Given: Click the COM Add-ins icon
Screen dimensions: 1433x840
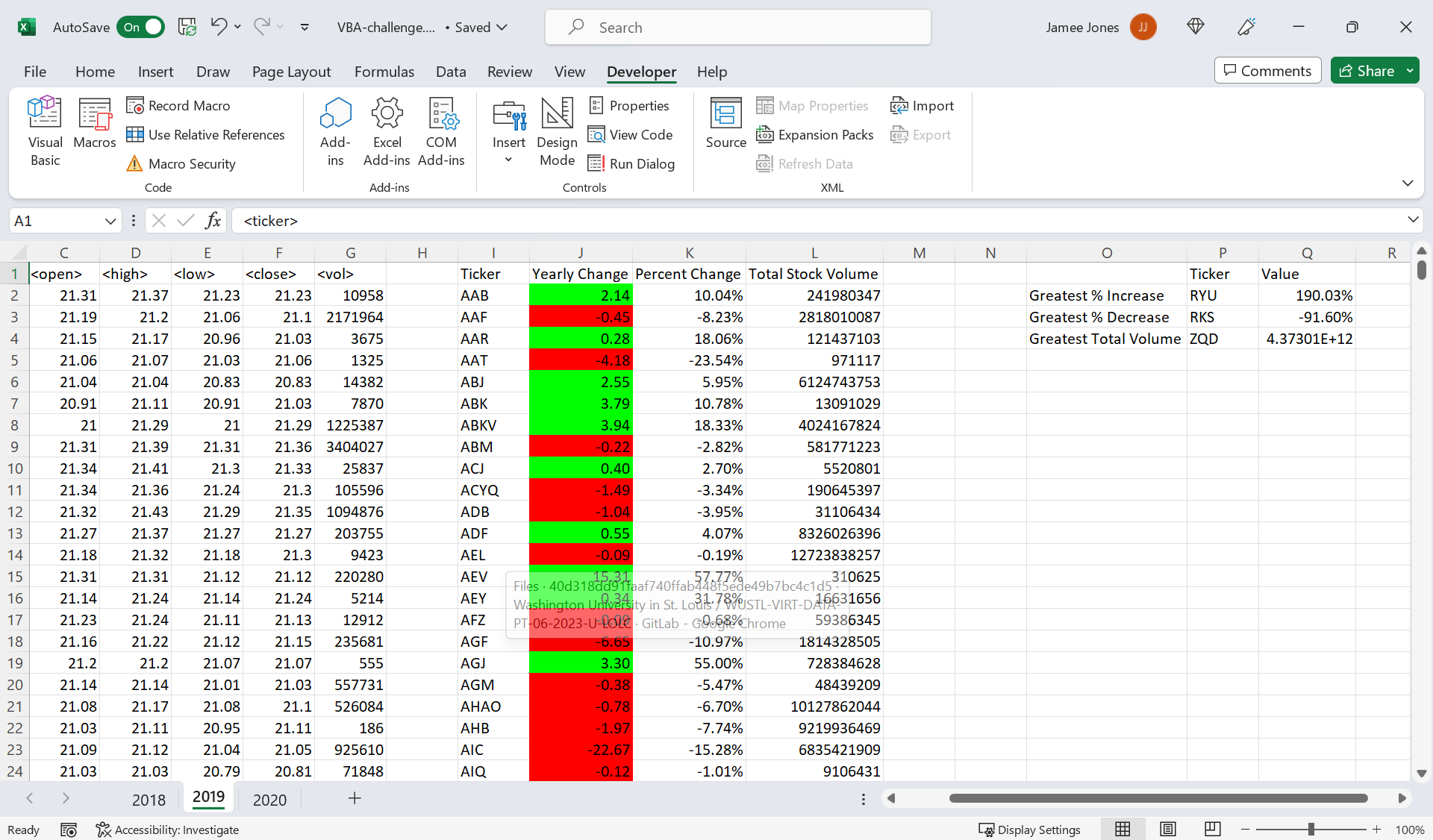Looking at the screenshot, I should [x=442, y=131].
